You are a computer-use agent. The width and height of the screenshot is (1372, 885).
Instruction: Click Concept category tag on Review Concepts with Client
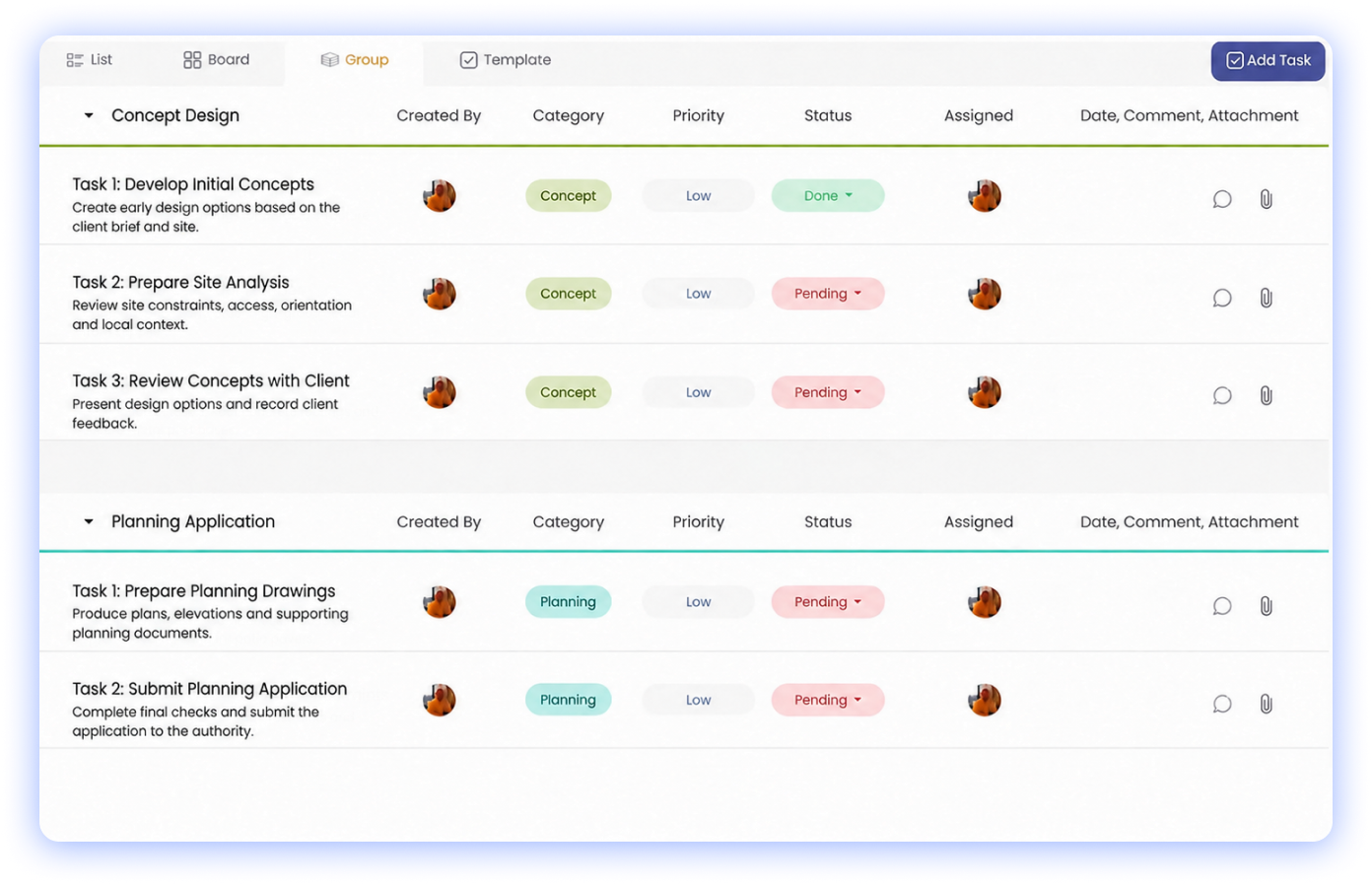(568, 392)
